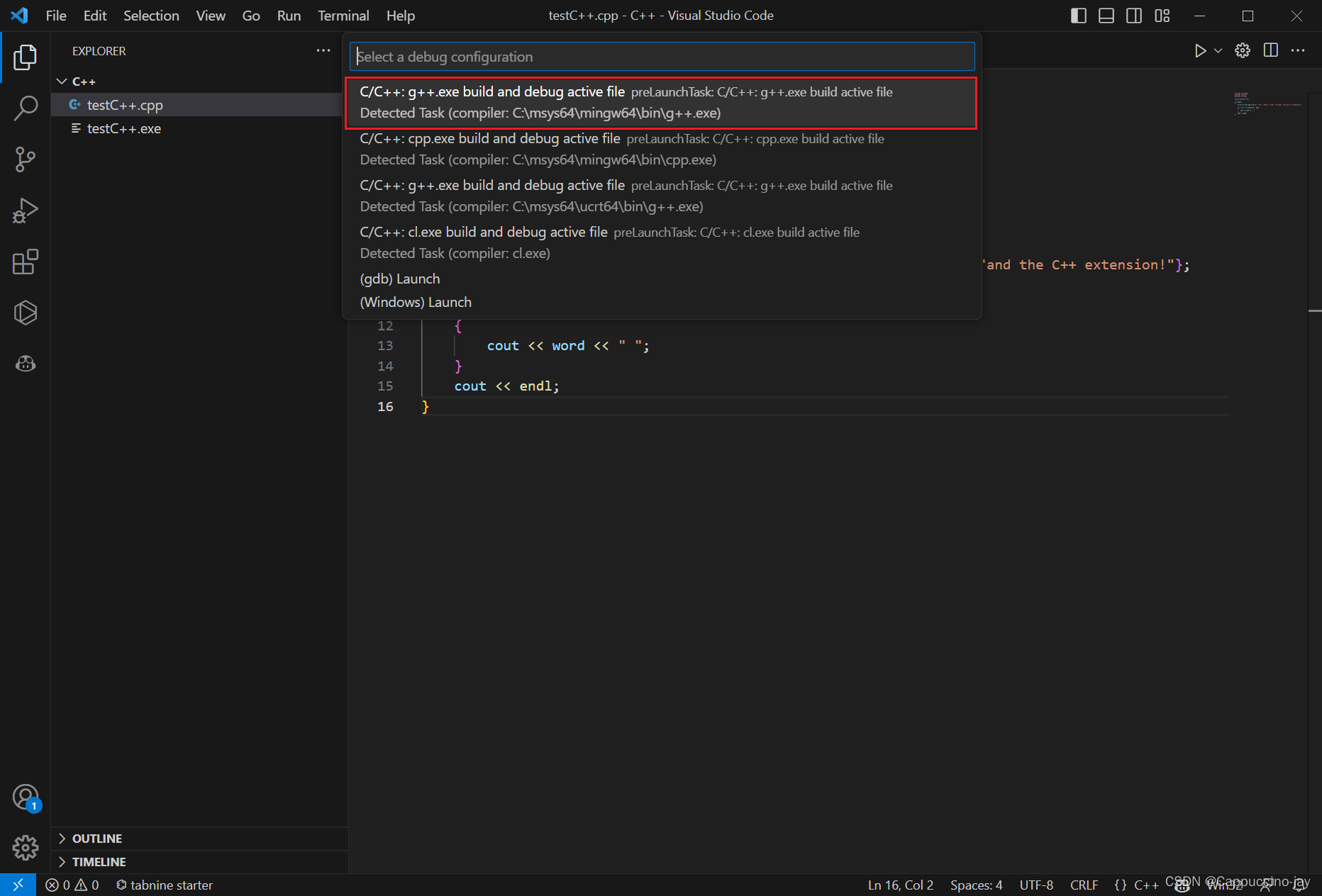Click the remote window indicator in status bar
1322x896 pixels.
18,885
